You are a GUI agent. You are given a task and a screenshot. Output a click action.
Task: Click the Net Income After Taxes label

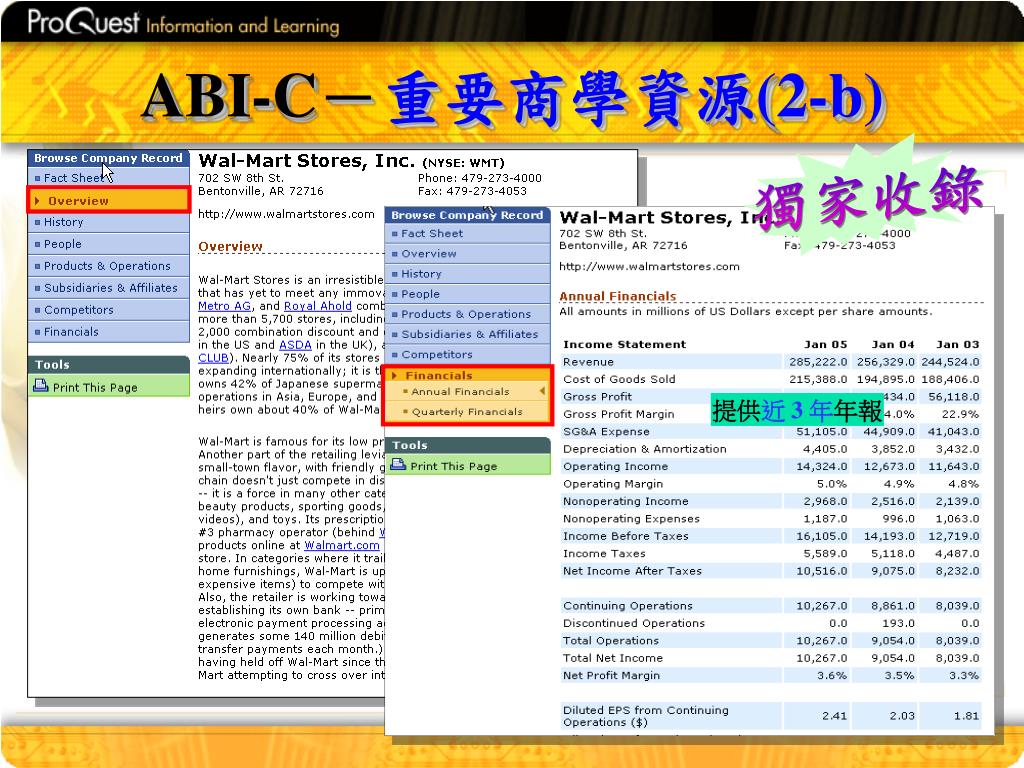[632, 571]
